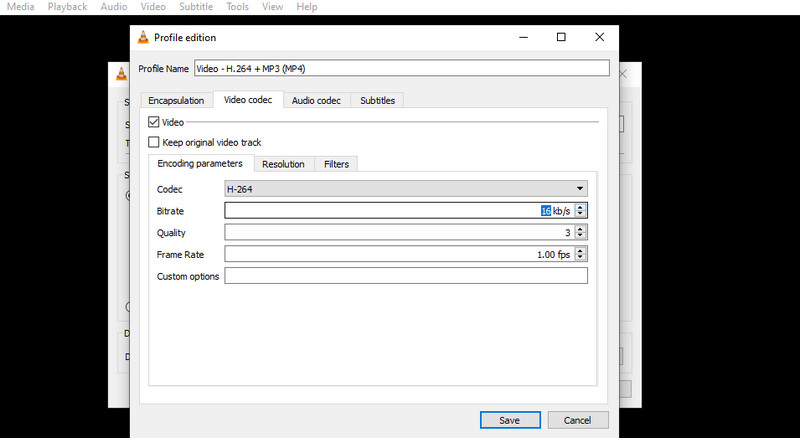The height and width of the screenshot is (438, 800).
Task: Switch to the Encapsulation tab
Action: [176, 100]
